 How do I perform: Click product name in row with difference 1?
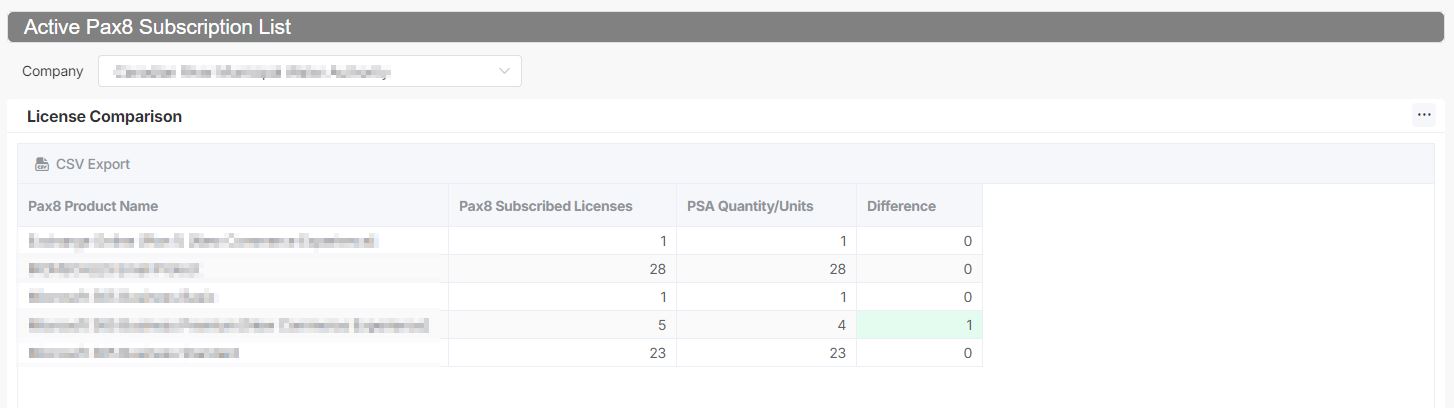(x=228, y=325)
